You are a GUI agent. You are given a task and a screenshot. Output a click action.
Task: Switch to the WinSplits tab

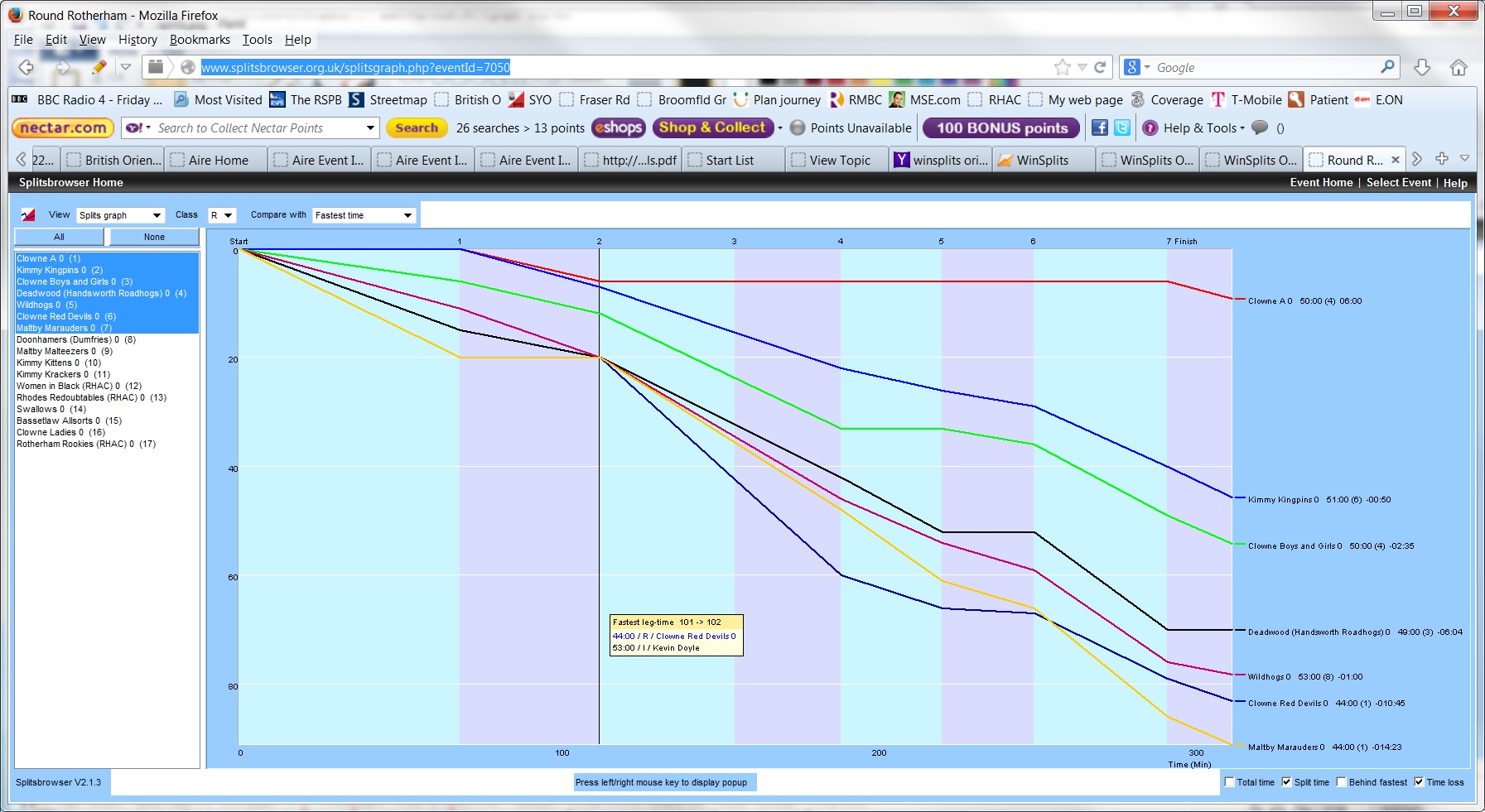[x=1042, y=161]
